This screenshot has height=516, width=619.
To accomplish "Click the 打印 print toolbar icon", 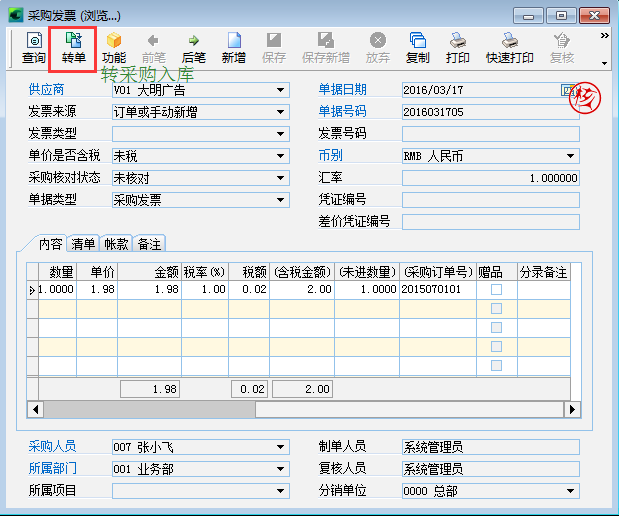I will (x=458, y=48).
